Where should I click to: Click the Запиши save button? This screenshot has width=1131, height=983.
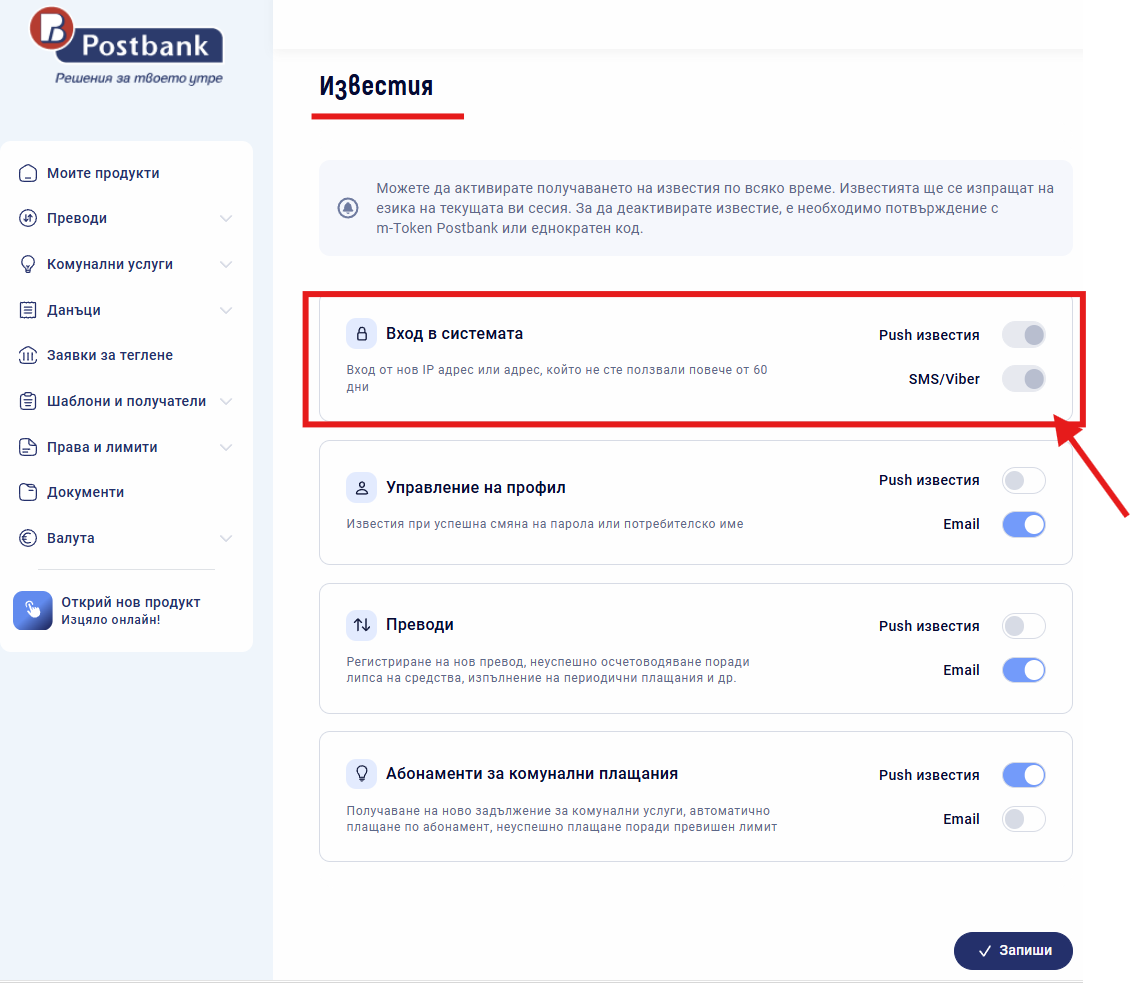click(x=1013, y=950)
